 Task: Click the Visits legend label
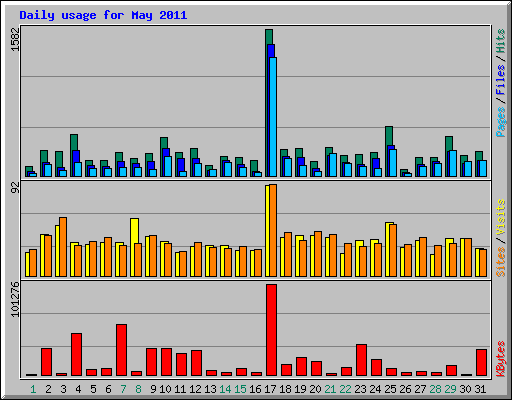point(501,217)
